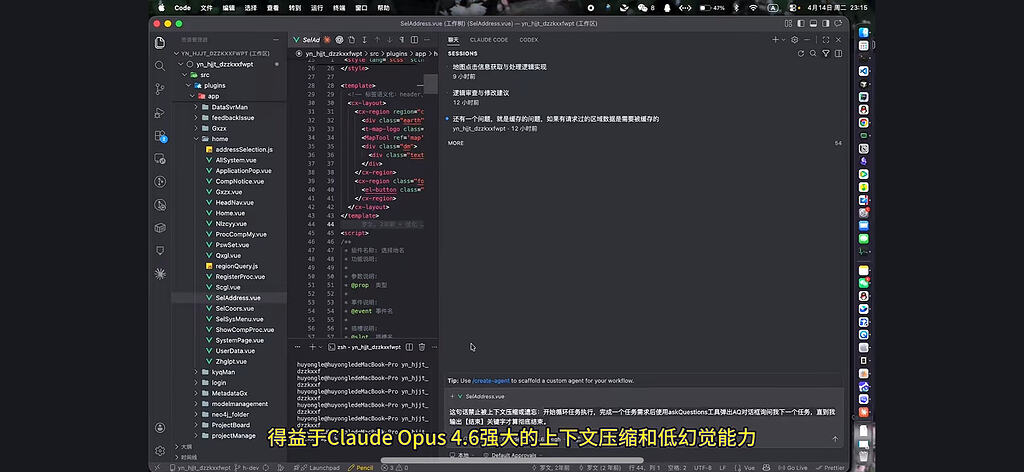Open the Source Control view

(160, 89)
